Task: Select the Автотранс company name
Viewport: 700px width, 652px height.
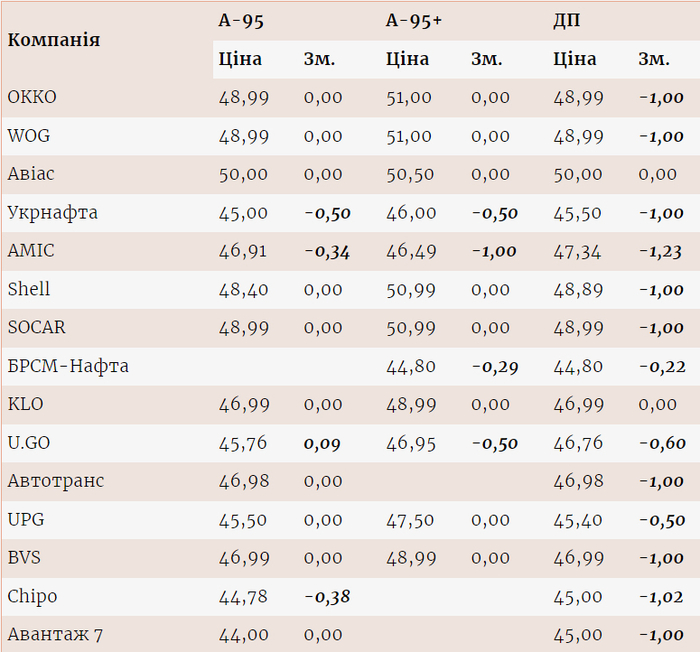Action: click(56, 481)
